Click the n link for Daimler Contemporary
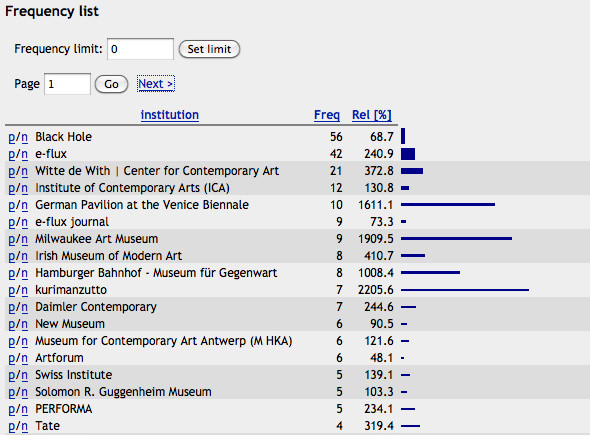The image size is (590, 435). click(x=24, y=307)
